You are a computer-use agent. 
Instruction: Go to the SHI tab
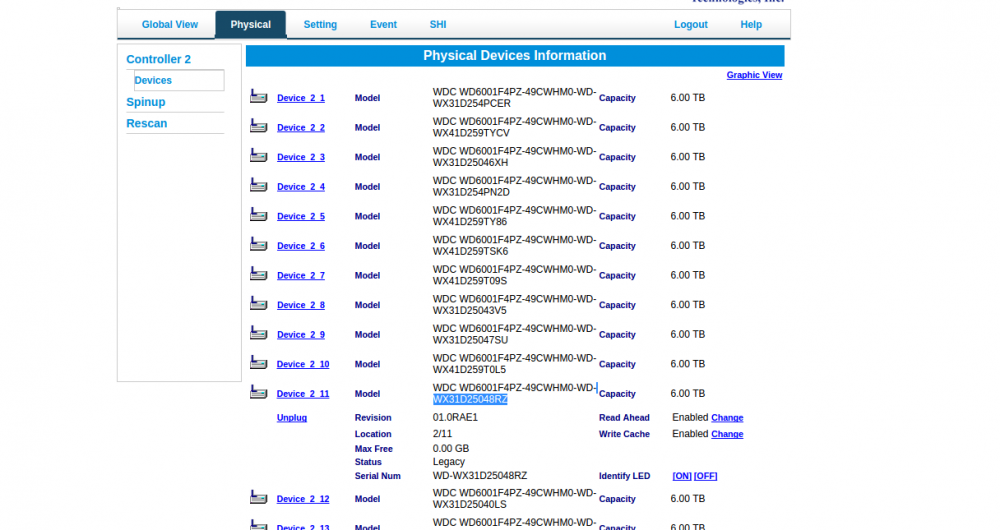(438, 24)
